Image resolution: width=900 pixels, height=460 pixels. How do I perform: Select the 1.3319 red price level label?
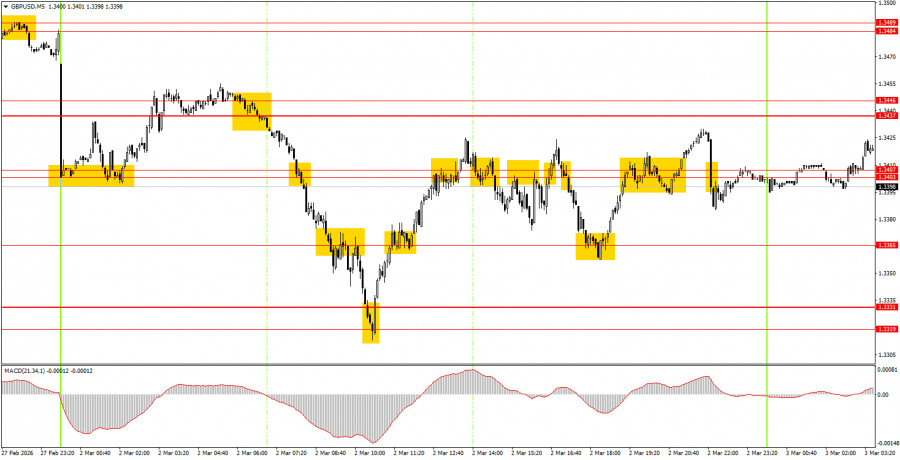885,329
